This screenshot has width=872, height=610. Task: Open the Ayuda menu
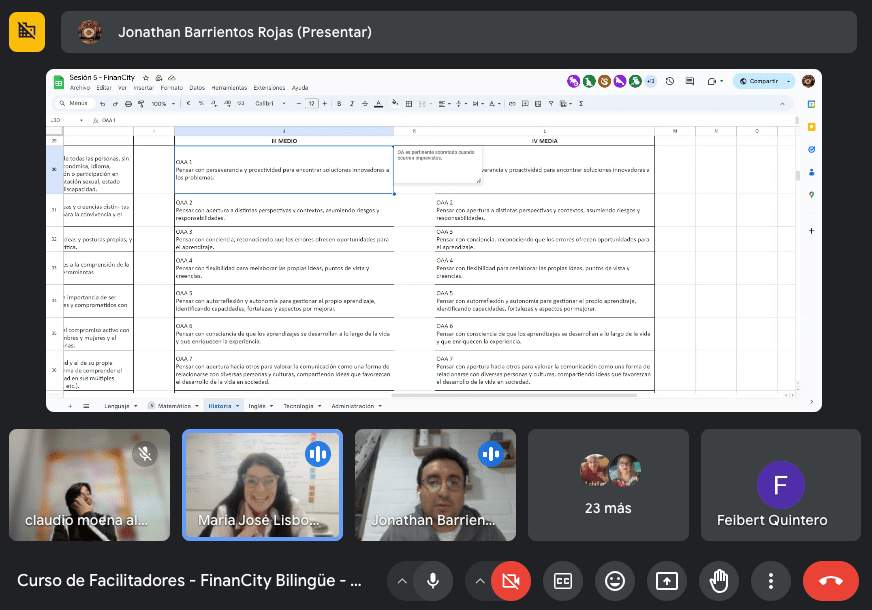[x=300, y=88]
